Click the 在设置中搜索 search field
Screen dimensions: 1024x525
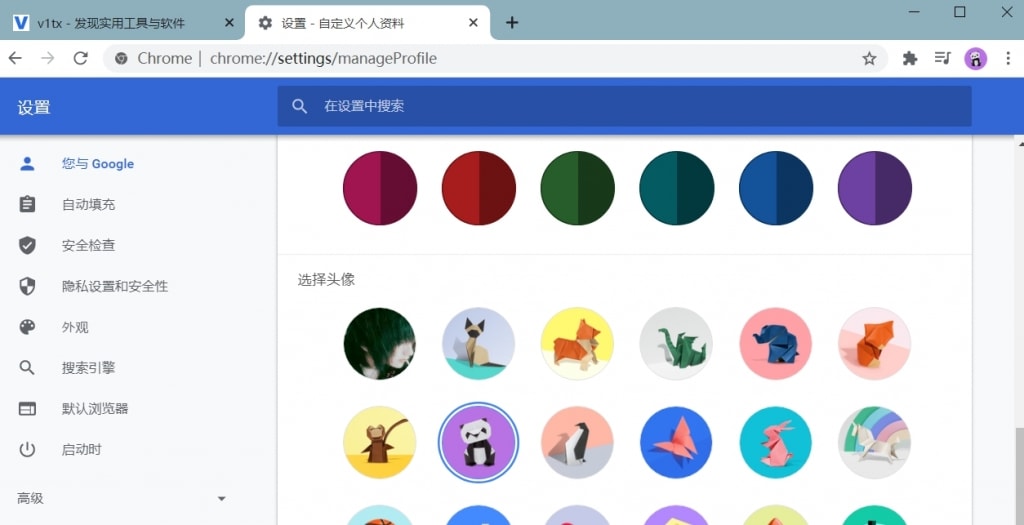pyautogui.click(x=624, y=106)
